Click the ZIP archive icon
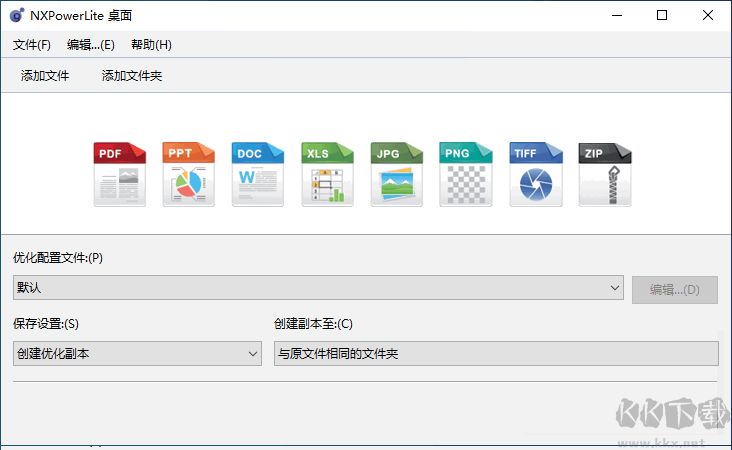The width and height of the screenshot is (732, 450). pyautogui.click(x=605, y=174)
